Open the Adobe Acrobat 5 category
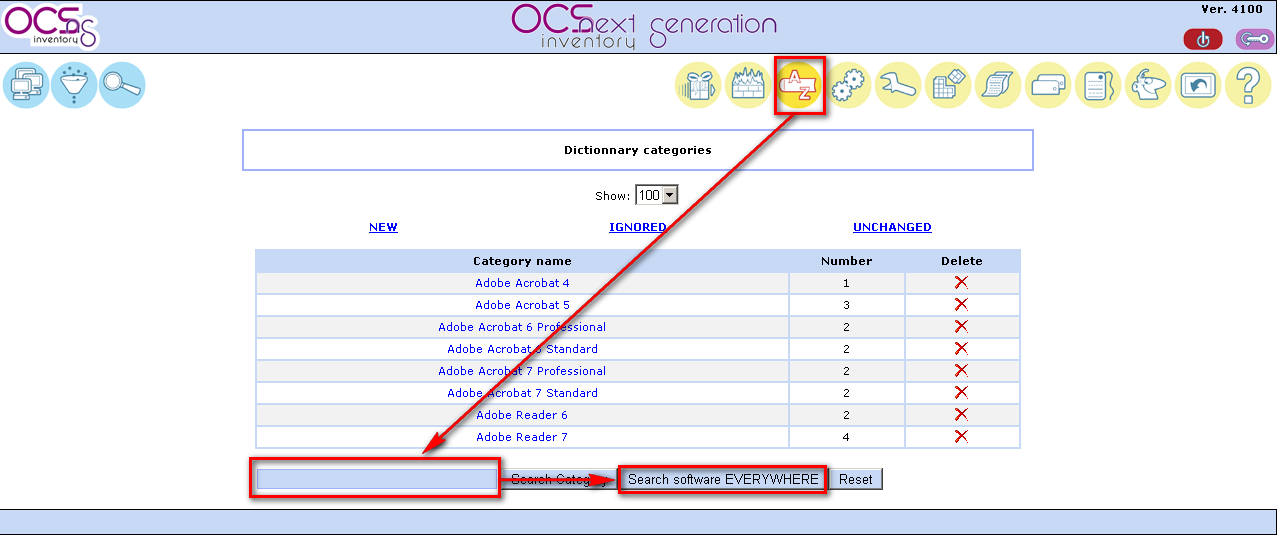1277x557 pixels. [x=522, y=305]
